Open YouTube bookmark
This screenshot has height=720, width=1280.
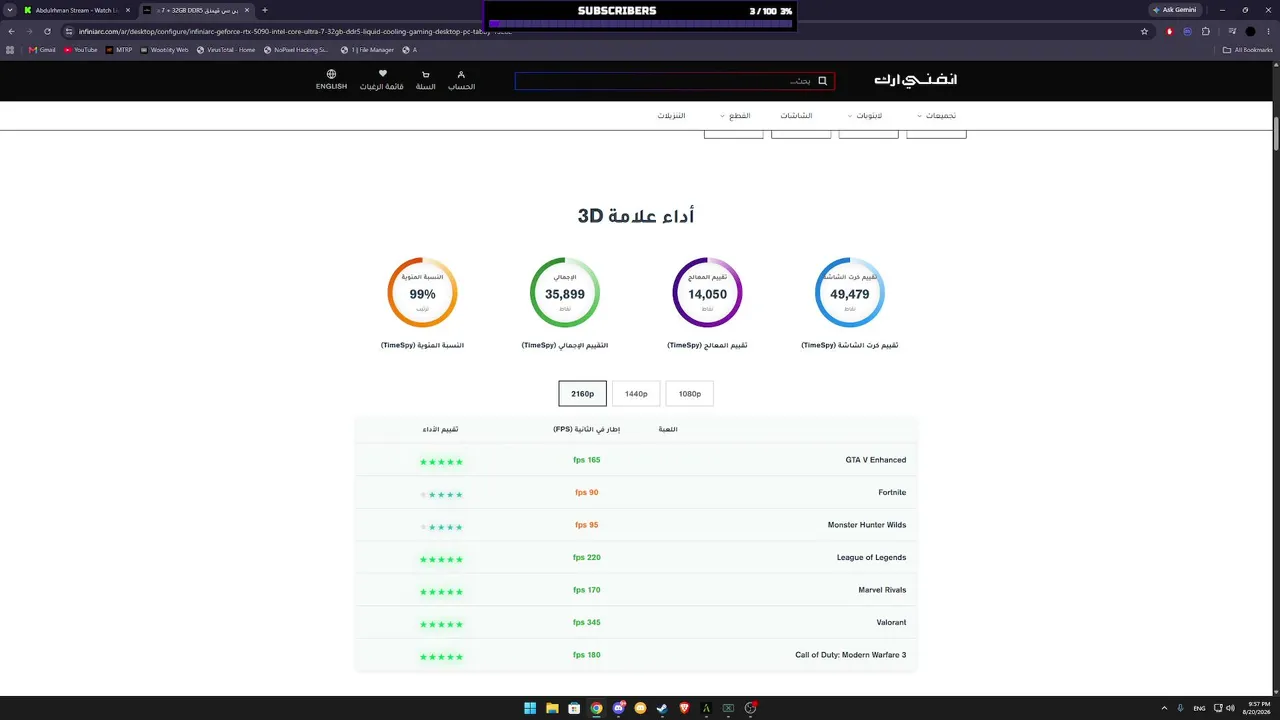pyautogui.click(x=80, y=49)
